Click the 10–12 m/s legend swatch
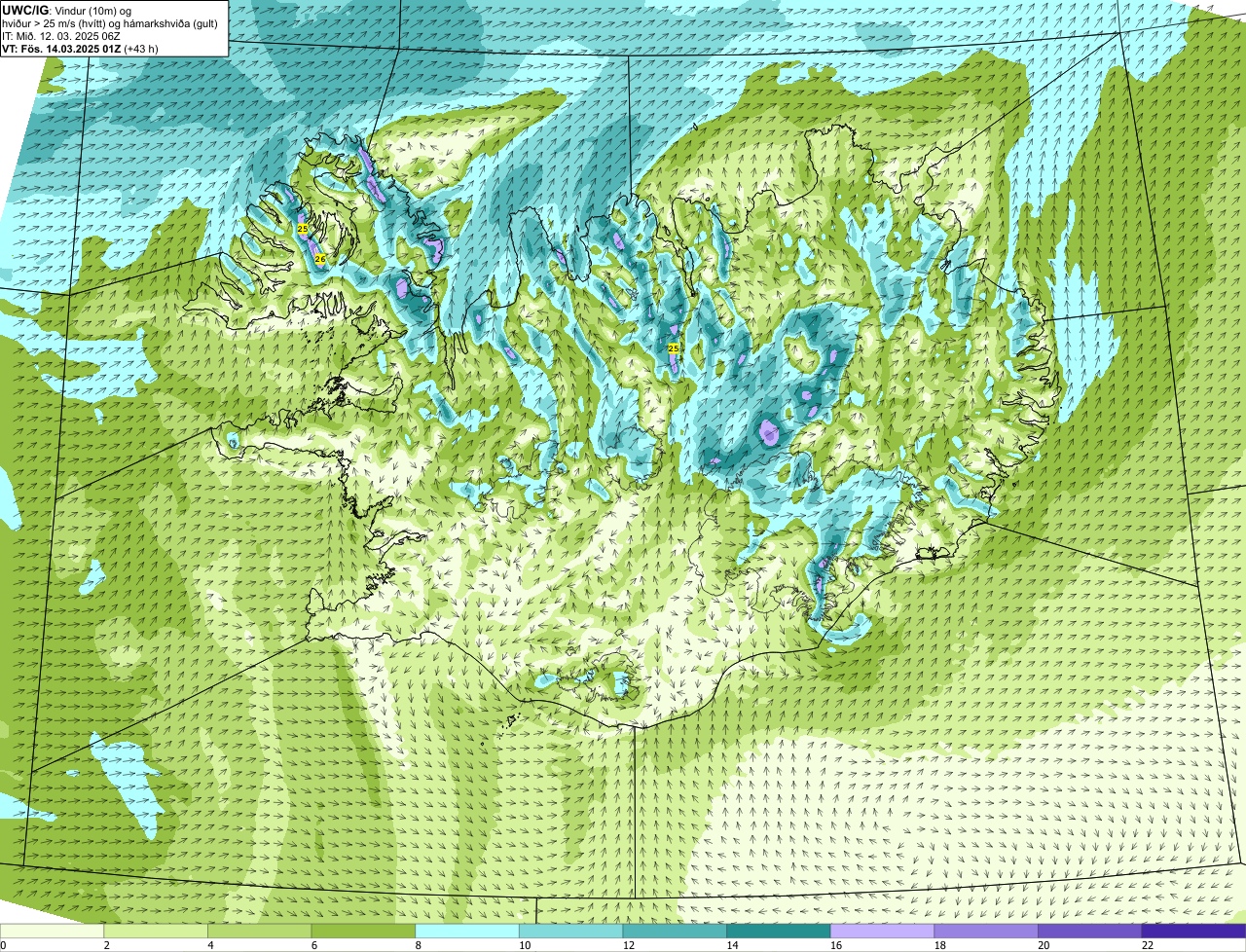 [570, 931]
